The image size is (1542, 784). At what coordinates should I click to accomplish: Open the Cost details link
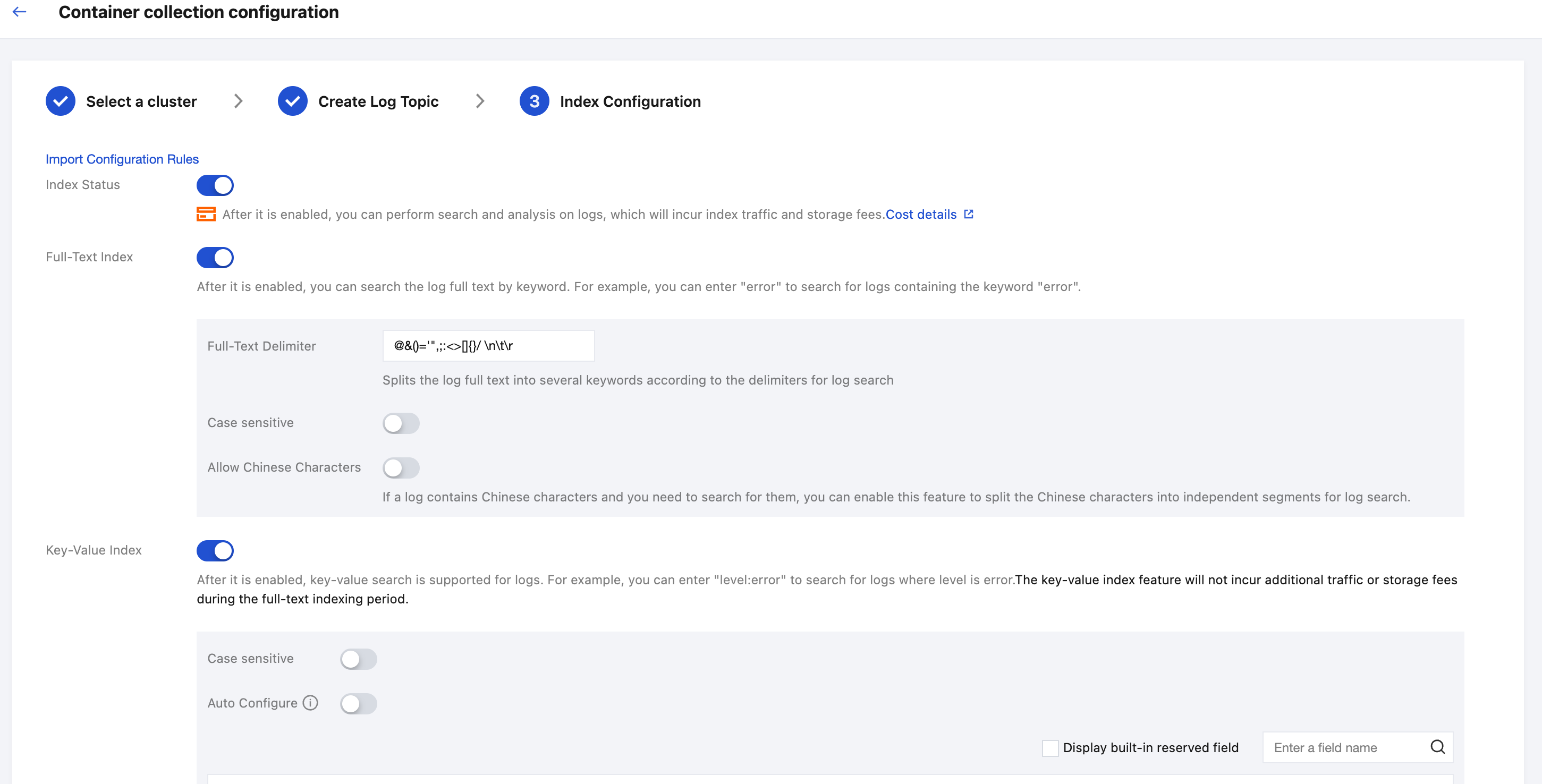921,214
